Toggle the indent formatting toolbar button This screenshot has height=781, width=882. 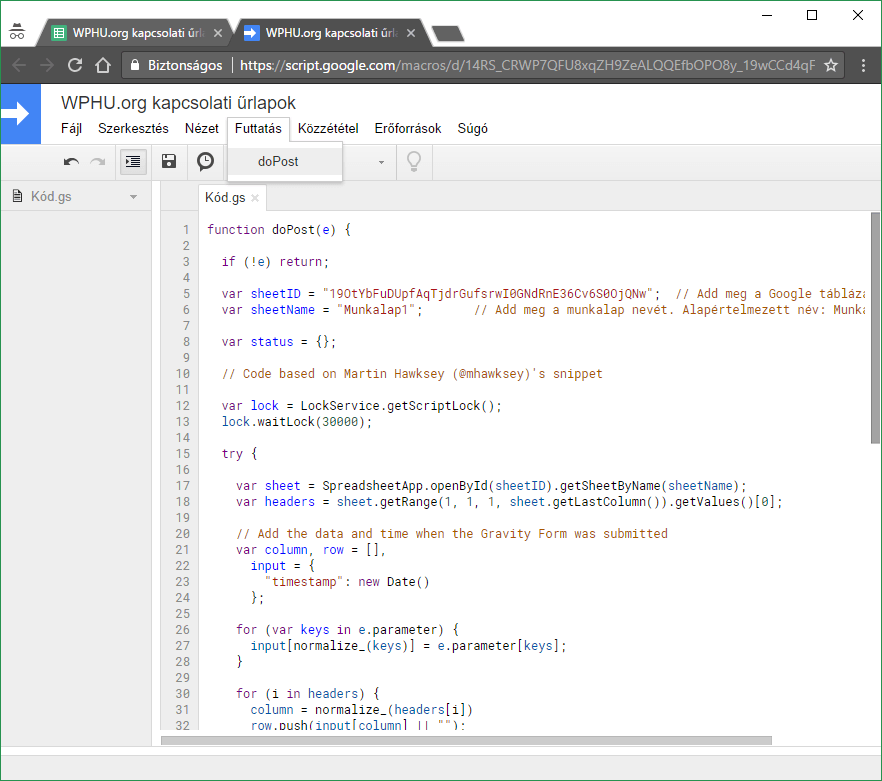pos(133,162)
